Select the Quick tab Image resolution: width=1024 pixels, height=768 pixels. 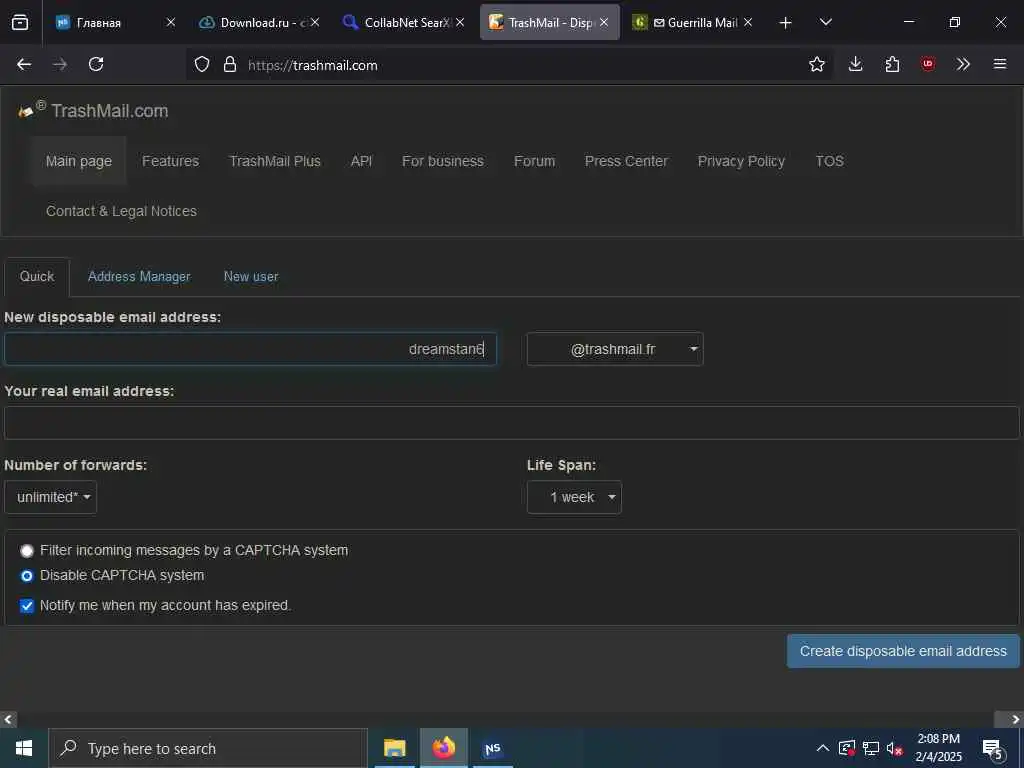(x=37, y=276)
